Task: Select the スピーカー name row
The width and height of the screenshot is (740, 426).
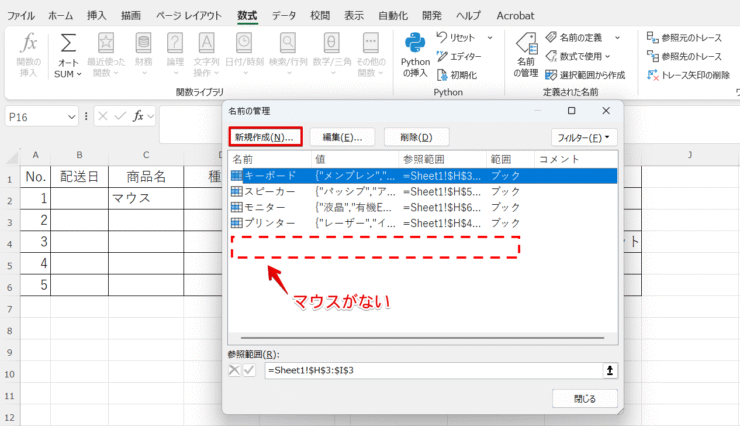Action: [x=423, y=192]
